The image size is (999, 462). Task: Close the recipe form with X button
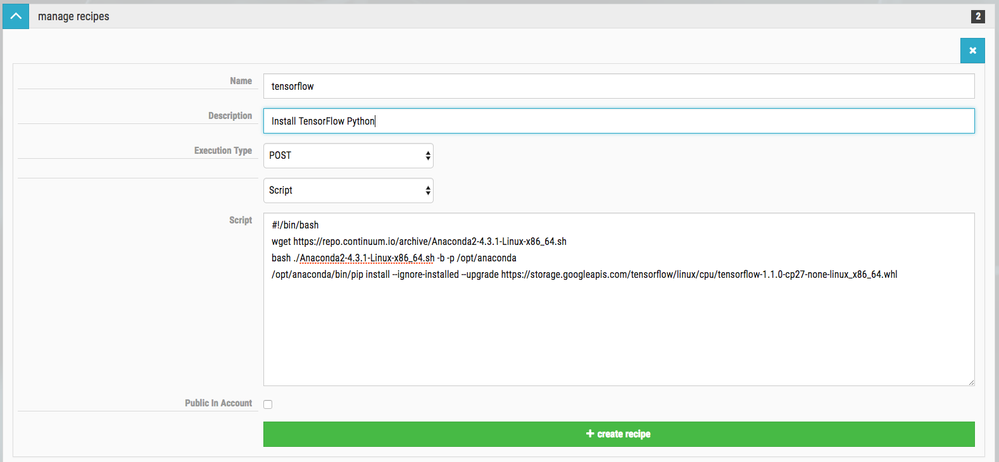coord(972,51)
